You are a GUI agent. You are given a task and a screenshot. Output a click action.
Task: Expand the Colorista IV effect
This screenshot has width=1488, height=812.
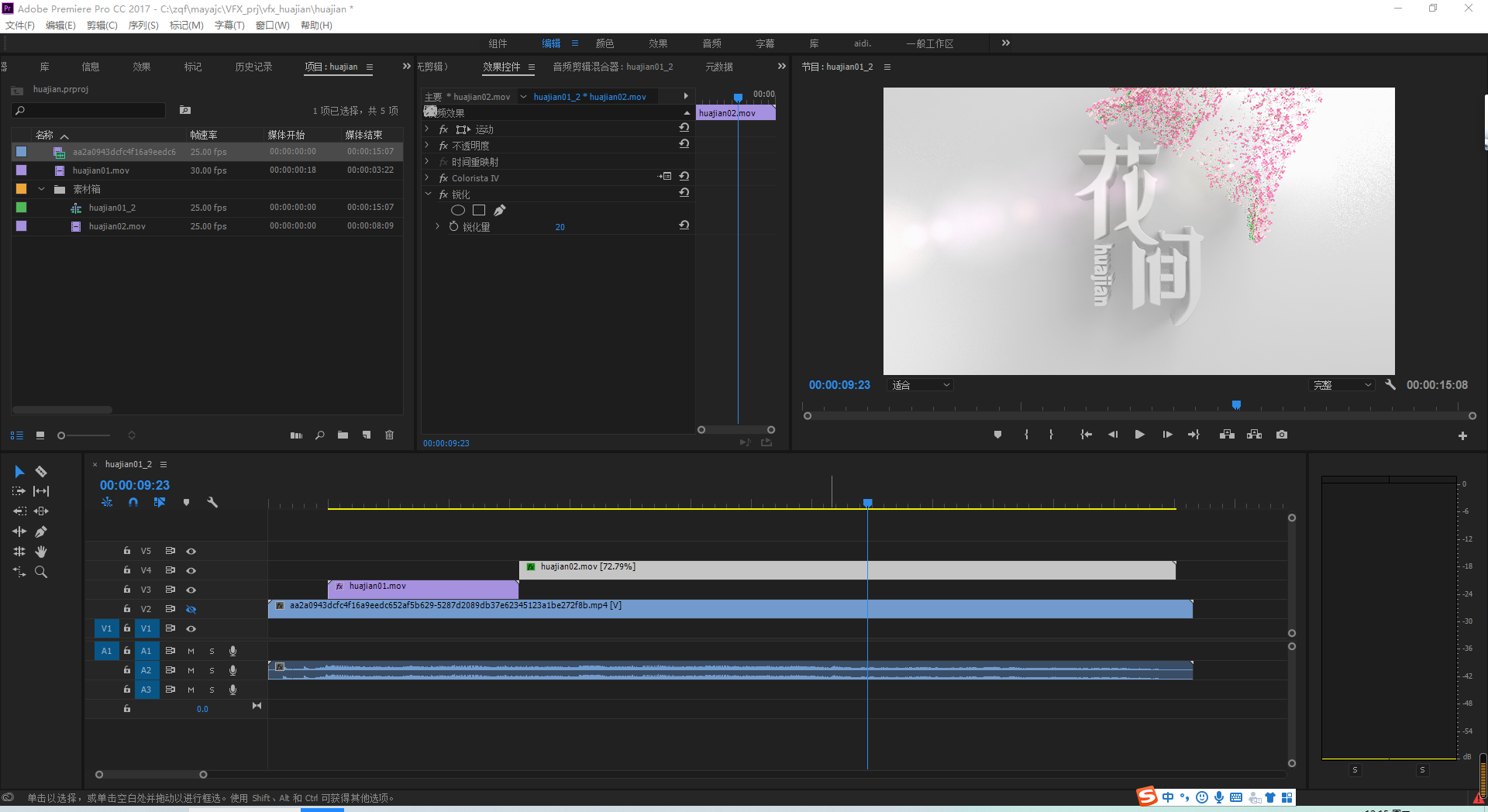[x=427, y=178]
